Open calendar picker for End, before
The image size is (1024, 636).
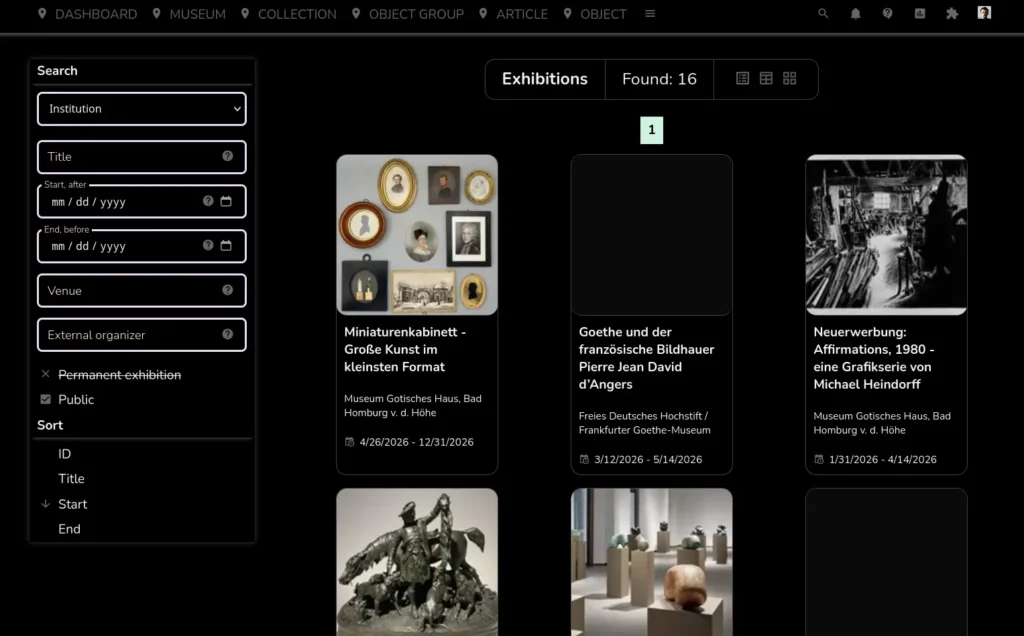coord(226,246)
